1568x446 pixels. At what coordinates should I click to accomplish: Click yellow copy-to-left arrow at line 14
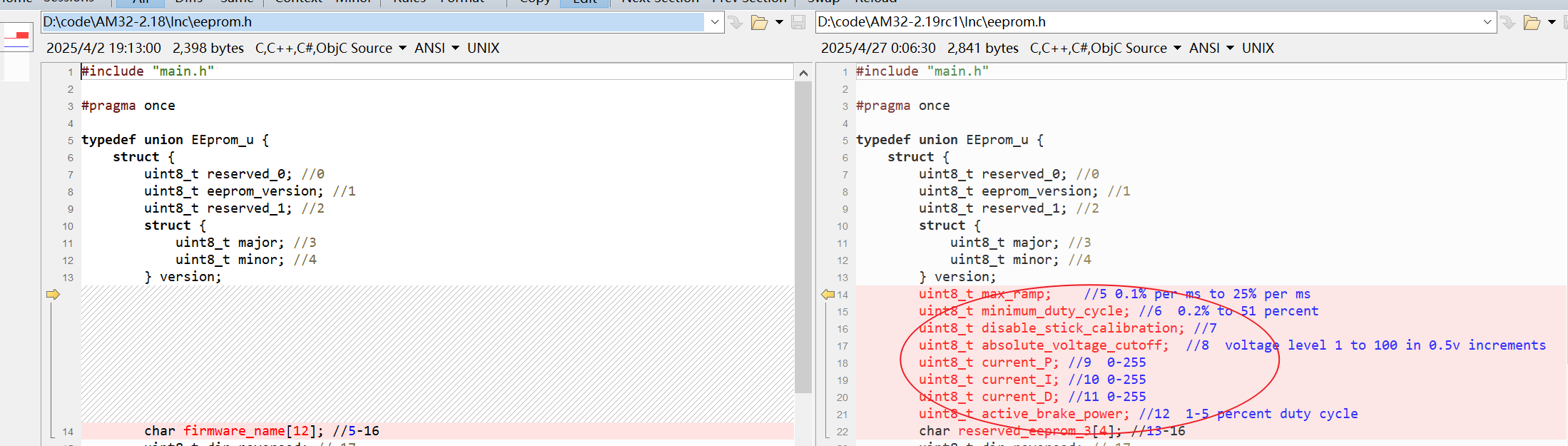(828, 294)
